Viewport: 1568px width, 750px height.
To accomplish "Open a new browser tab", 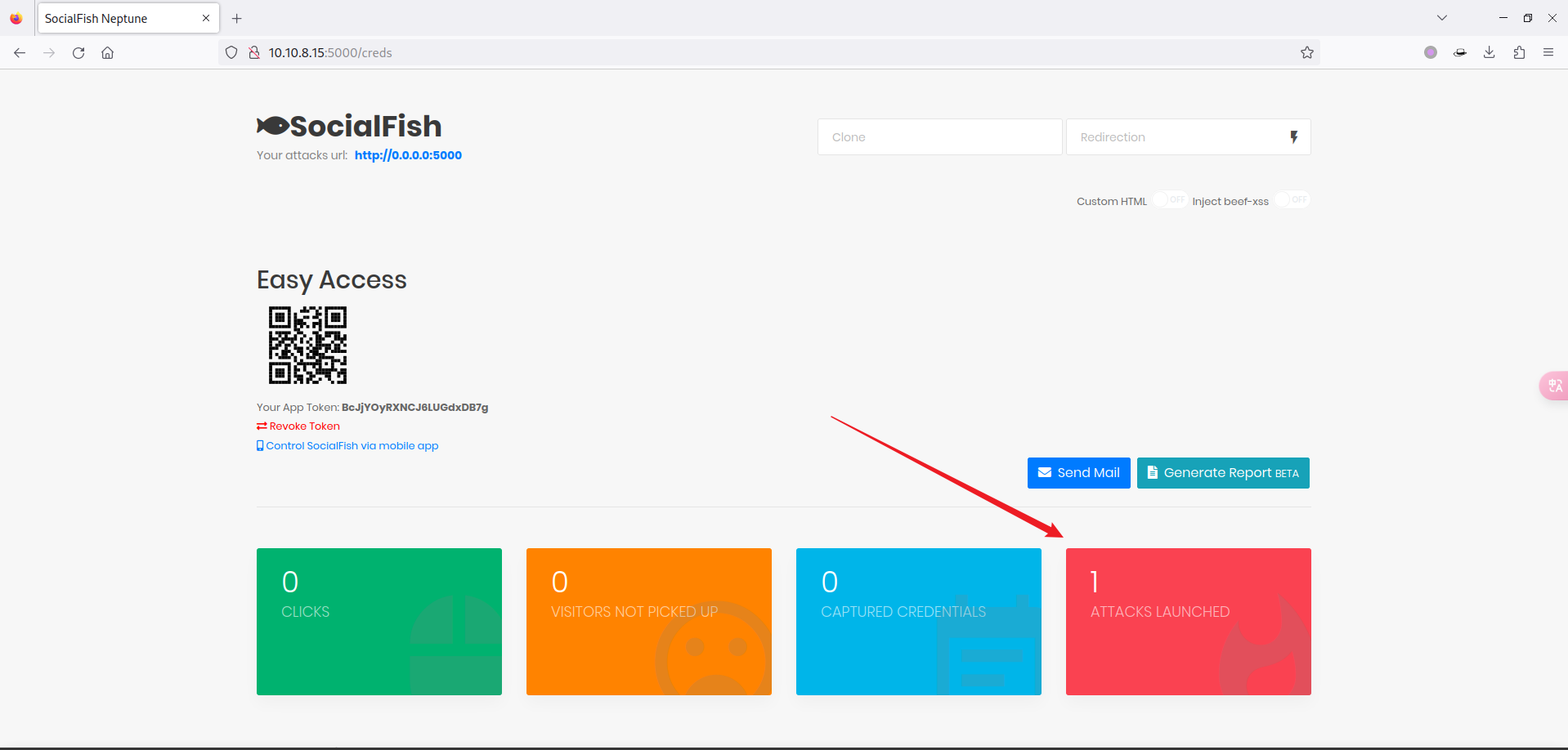I will pos(237,18).
